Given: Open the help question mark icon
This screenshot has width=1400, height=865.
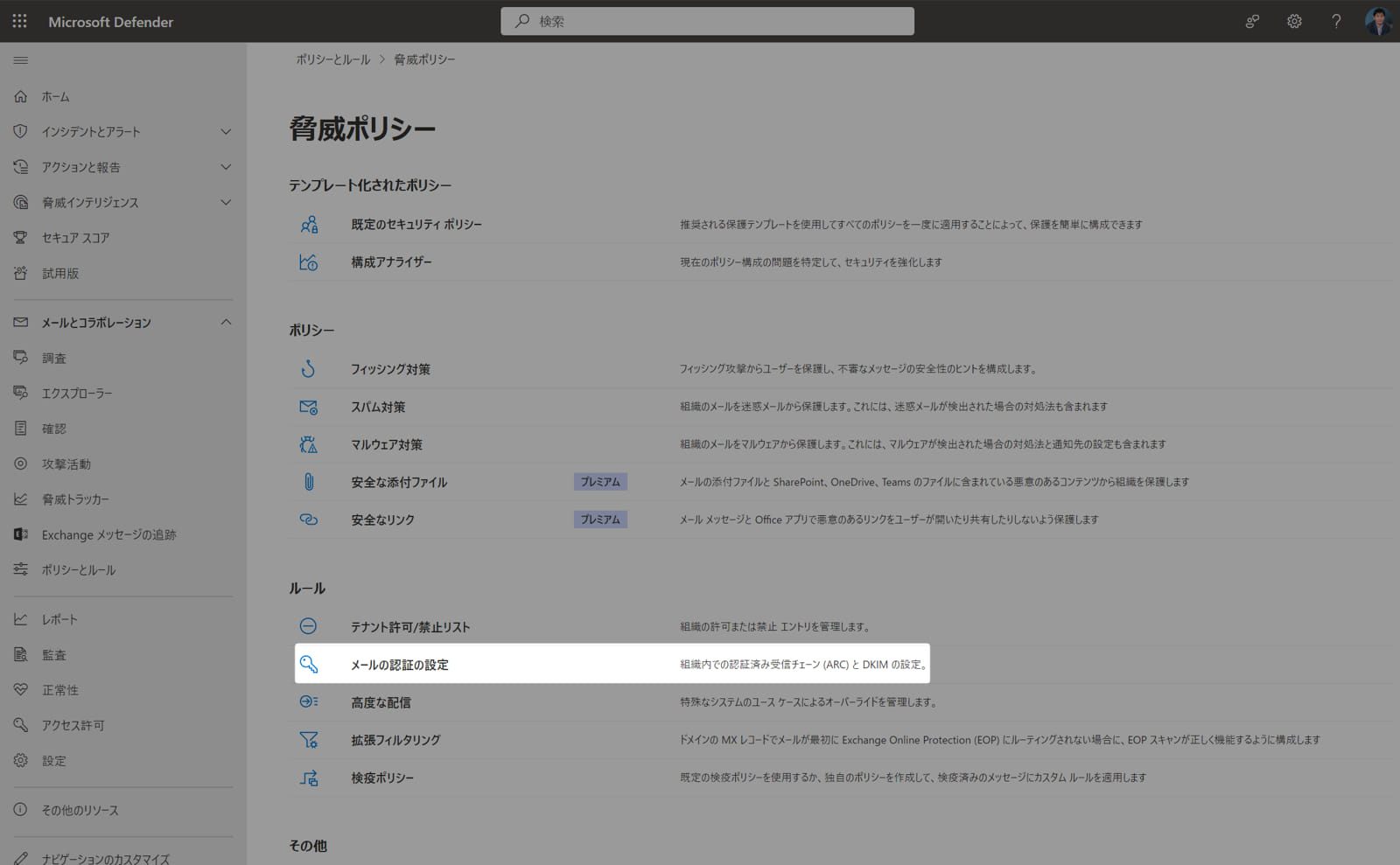Looking at the screenshot, I should [x=1336, y=21].
